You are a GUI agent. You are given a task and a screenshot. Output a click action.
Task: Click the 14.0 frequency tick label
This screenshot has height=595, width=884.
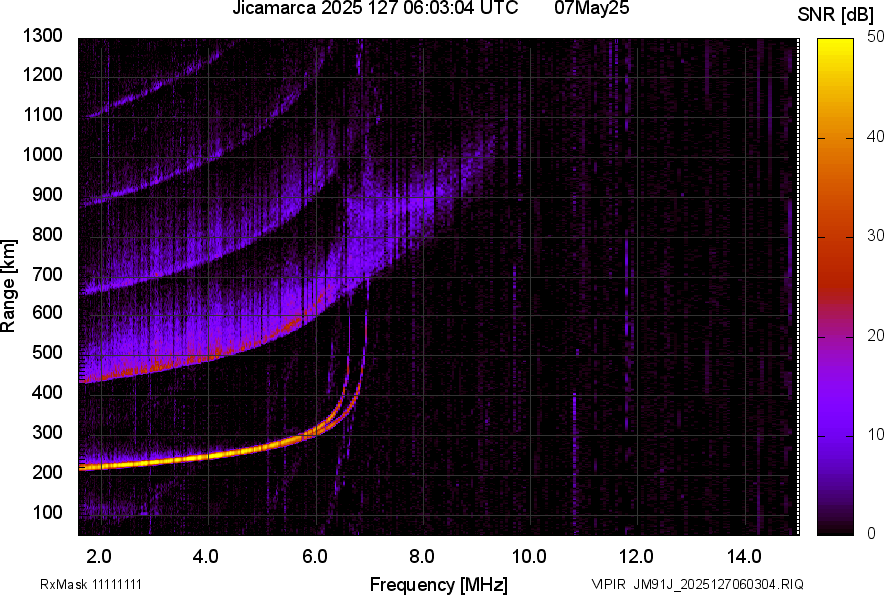point(744,556)
